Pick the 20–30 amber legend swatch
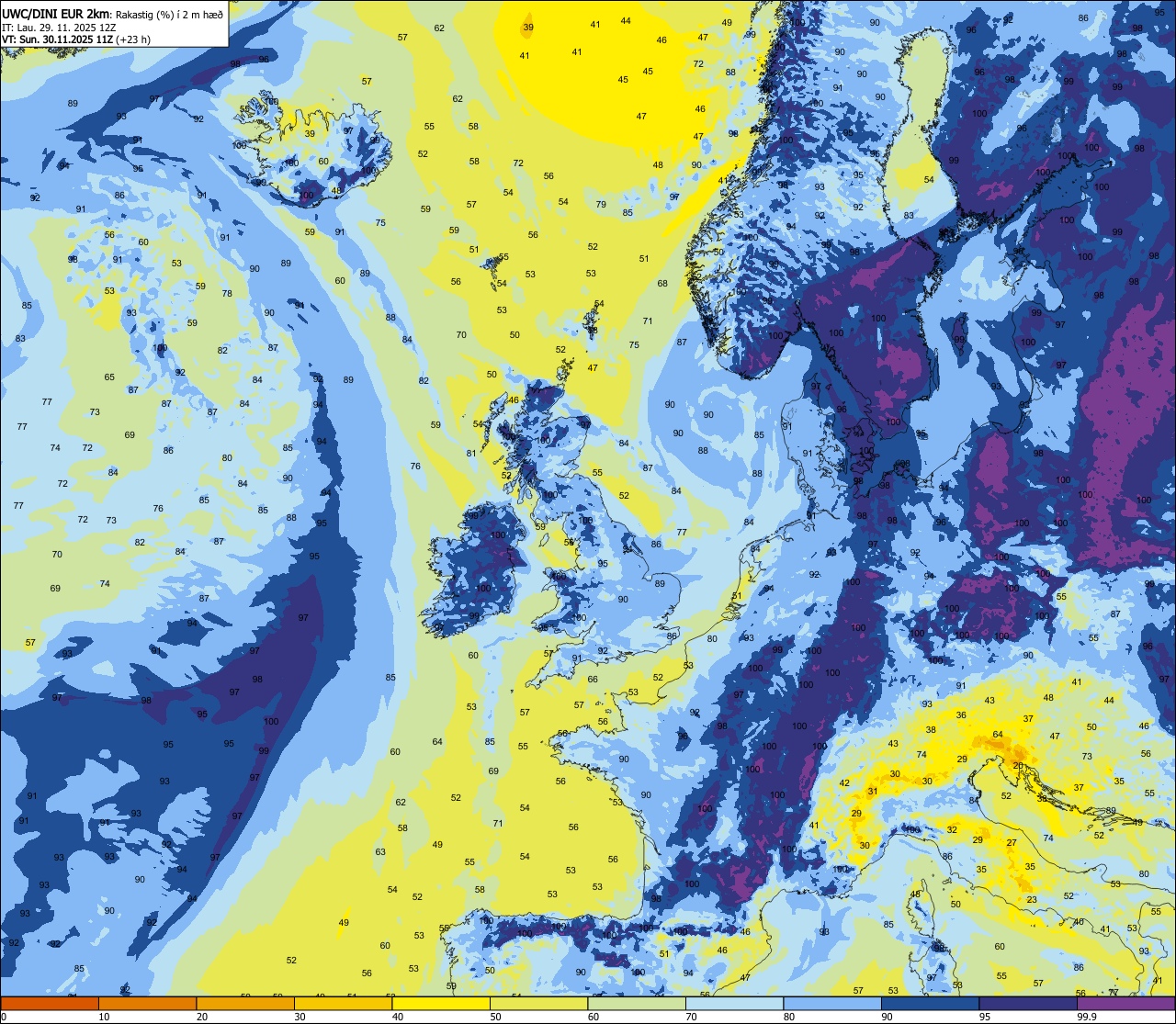 click(245, 1003)
